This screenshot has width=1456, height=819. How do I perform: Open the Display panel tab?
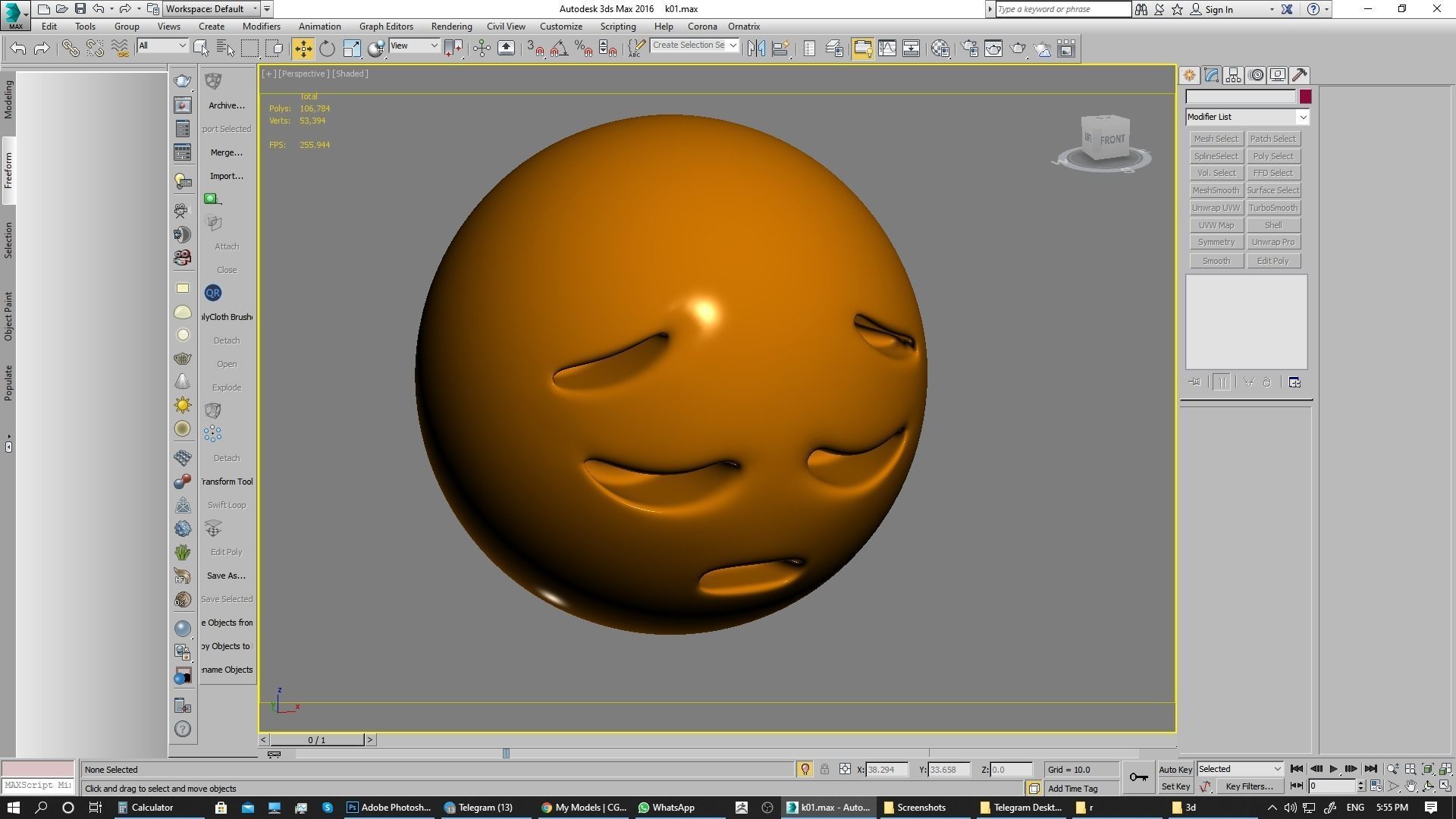(1278, 75)
